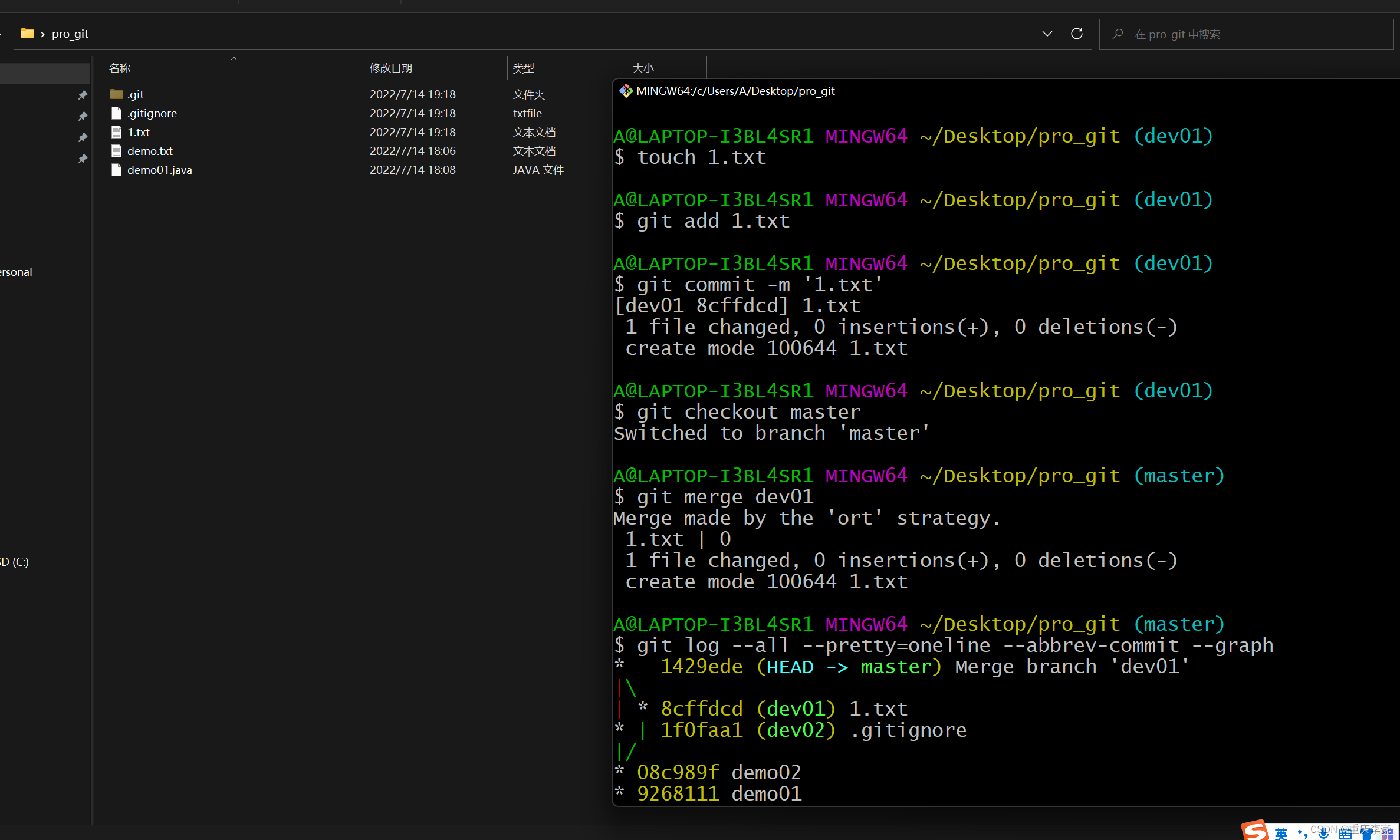1400x840 pixels.
Task: Click the search magnifier icon
Action: tap(1118, 34)
